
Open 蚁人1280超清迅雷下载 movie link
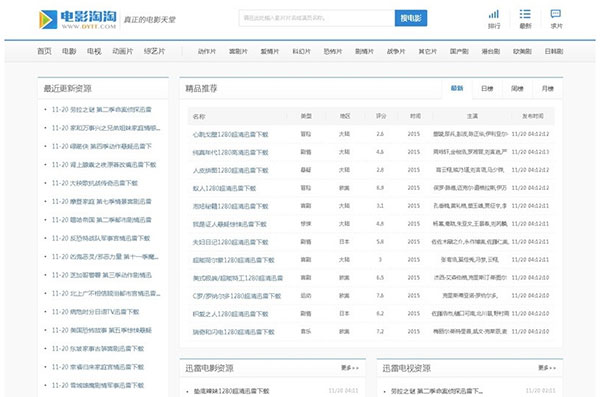coord(224,188)
